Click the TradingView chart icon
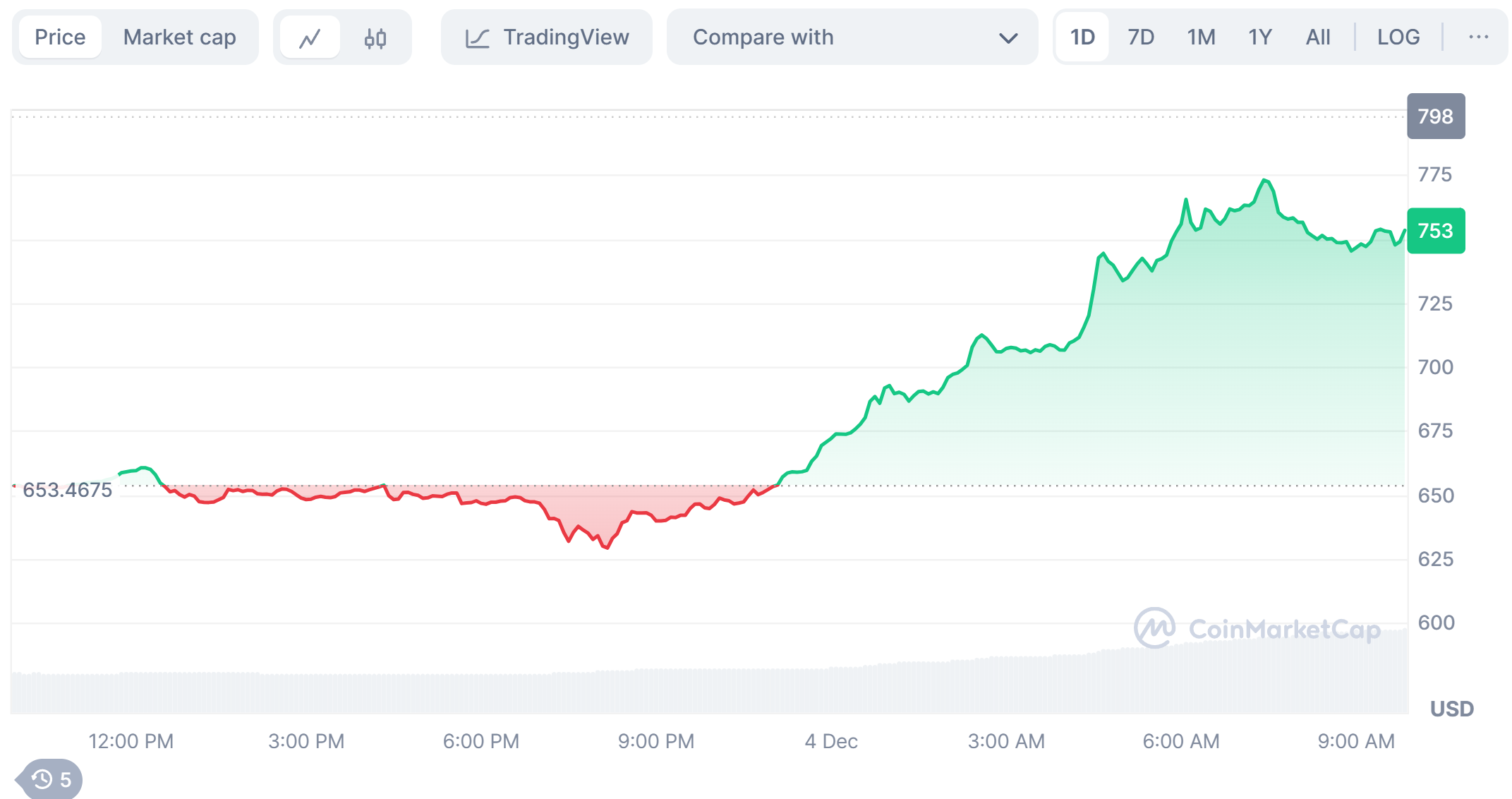Screen dimensions: 1512x799 click(478, 38)
